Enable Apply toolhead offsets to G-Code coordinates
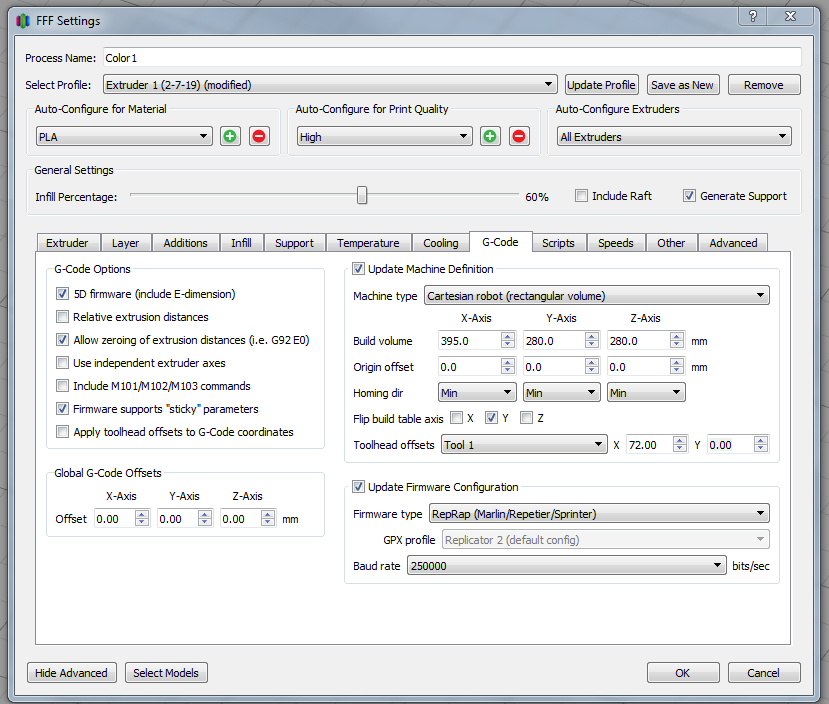Viewport: 829px width, 704px height. pyautogui.click(x=62, y=432)
